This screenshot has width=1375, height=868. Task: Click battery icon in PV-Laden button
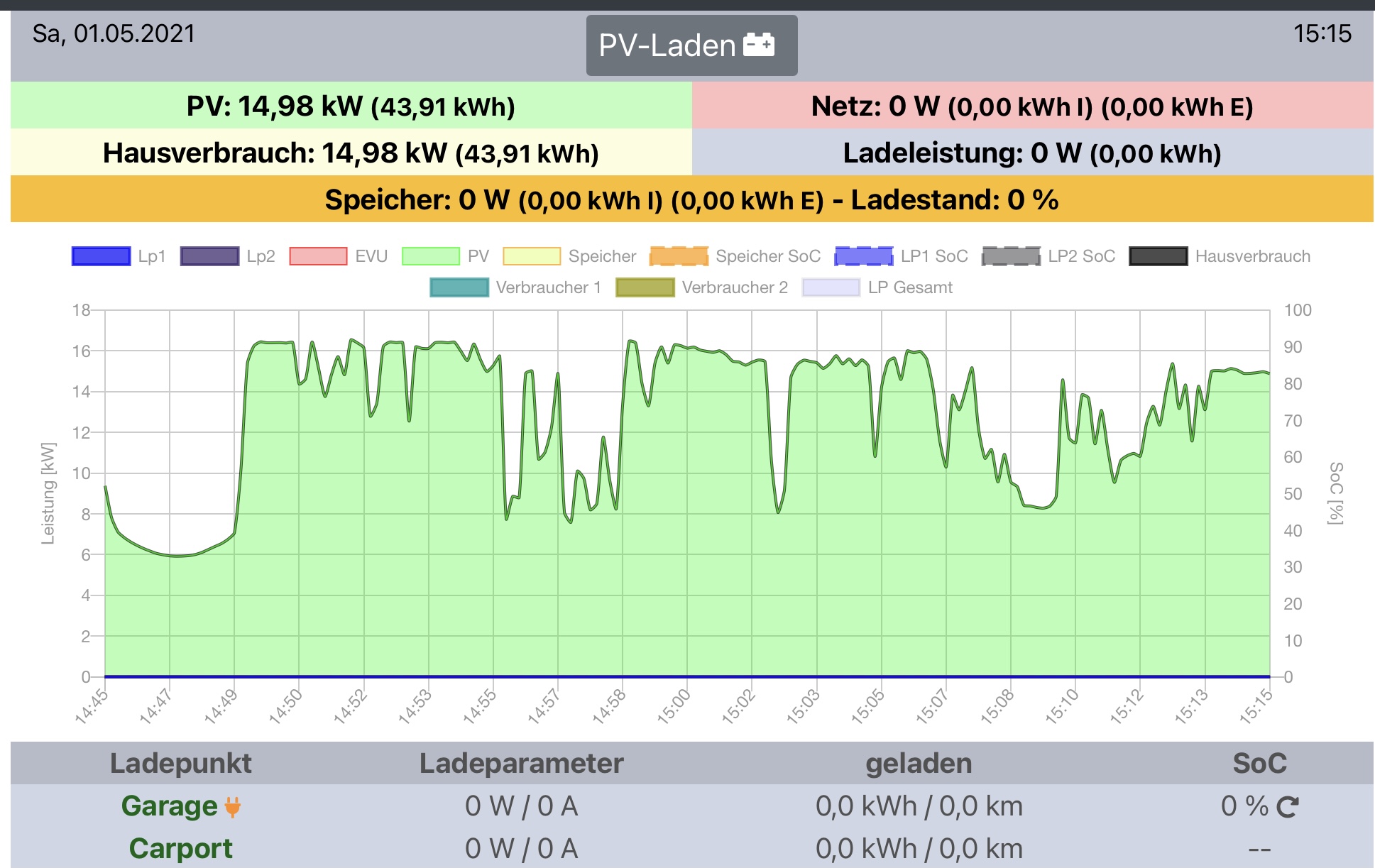758,45
